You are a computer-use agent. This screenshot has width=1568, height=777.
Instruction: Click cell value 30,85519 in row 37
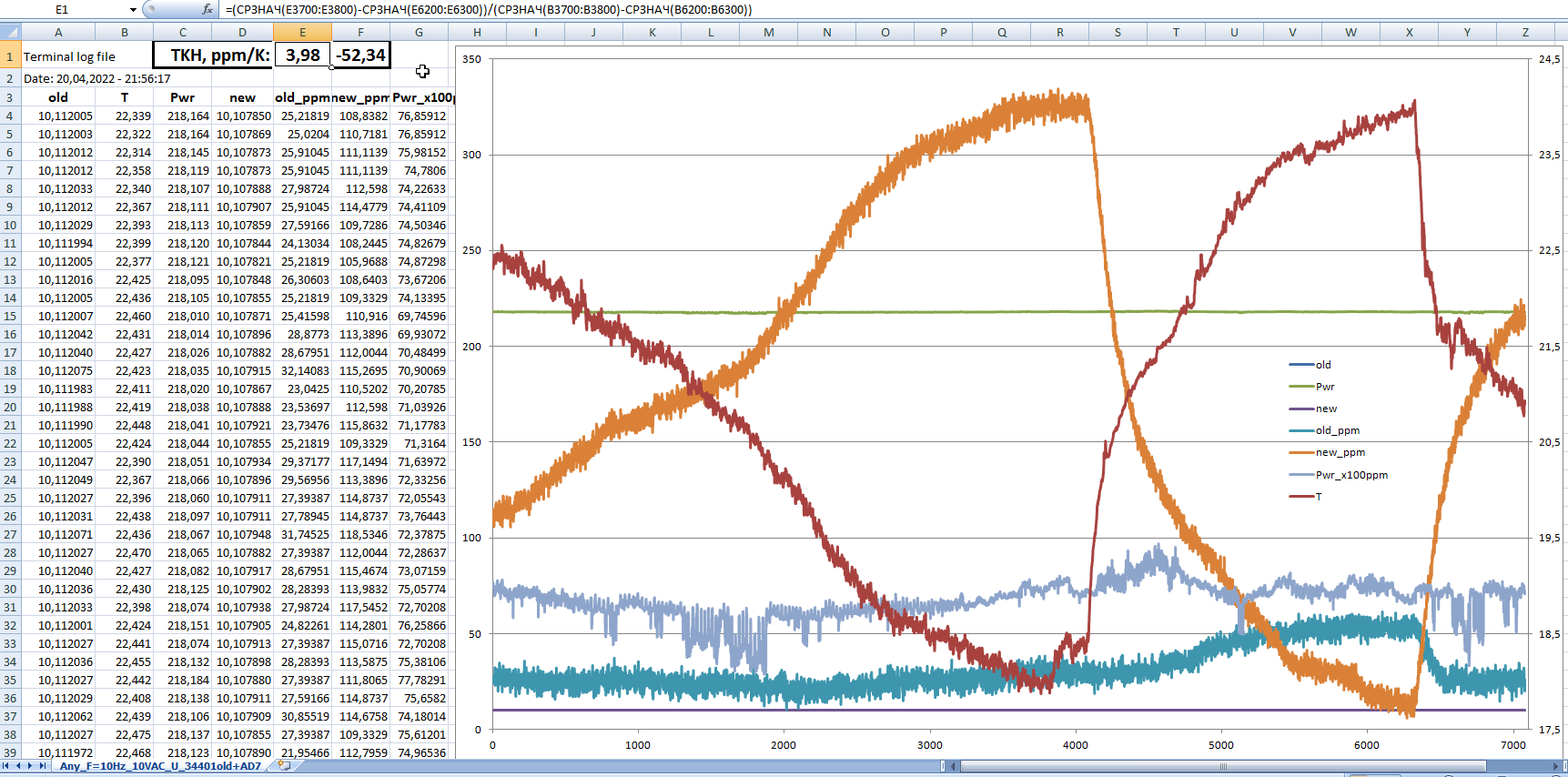[x=302, y=716]
